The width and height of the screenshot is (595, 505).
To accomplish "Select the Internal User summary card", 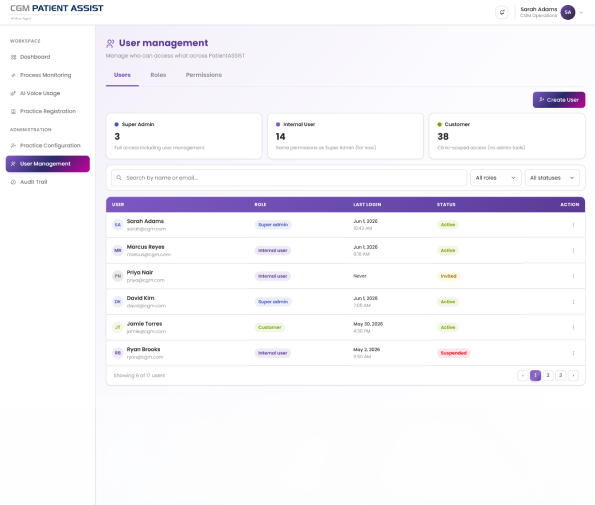I will pos(345,136).
